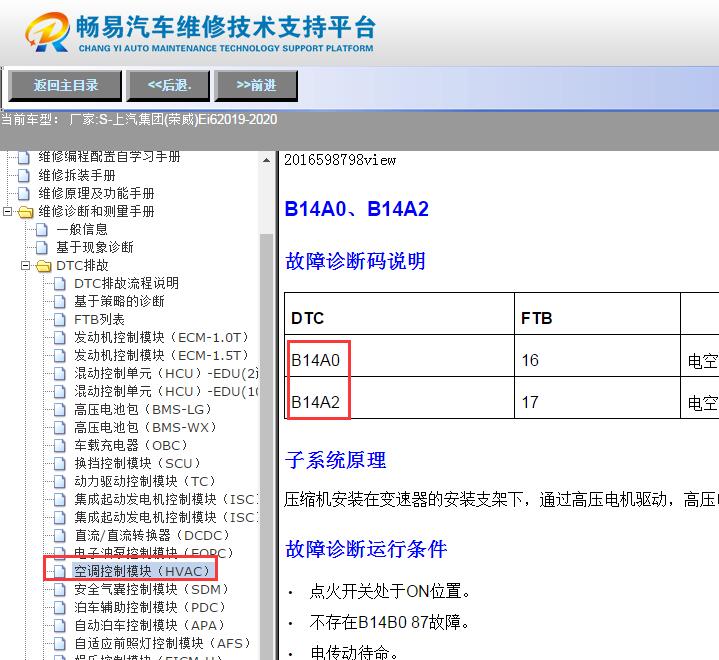Image resolution: width=719 pixels, height=660 pixels.
Task: Click the 2016598798view text
Action: 340,160
